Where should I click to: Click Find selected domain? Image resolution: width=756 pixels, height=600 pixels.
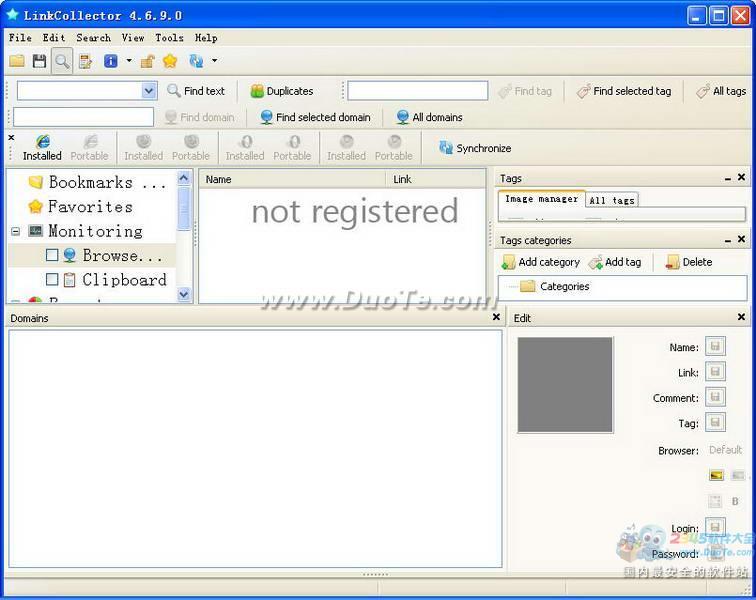point(315,117)
